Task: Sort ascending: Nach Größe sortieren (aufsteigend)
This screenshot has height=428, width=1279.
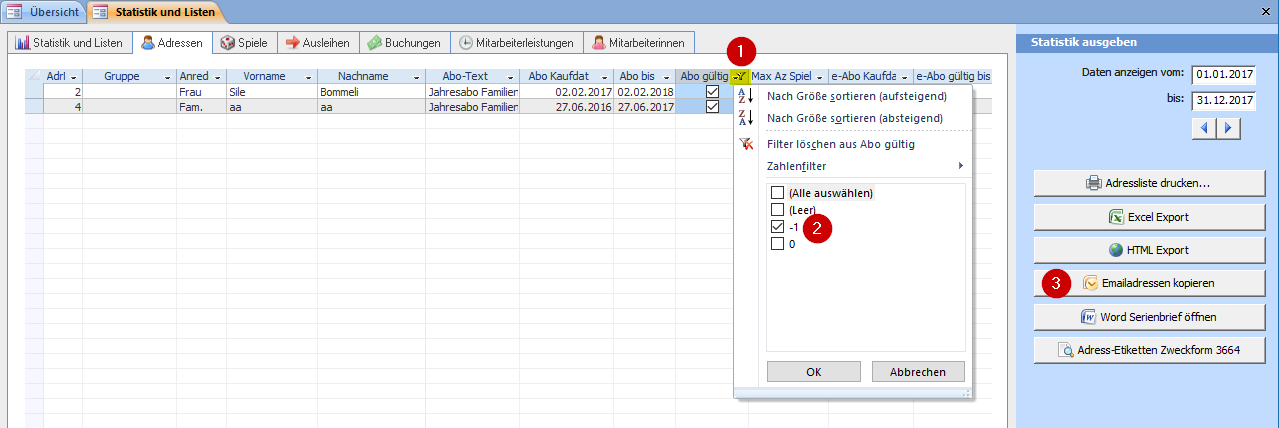Action: tap(855, 96)
